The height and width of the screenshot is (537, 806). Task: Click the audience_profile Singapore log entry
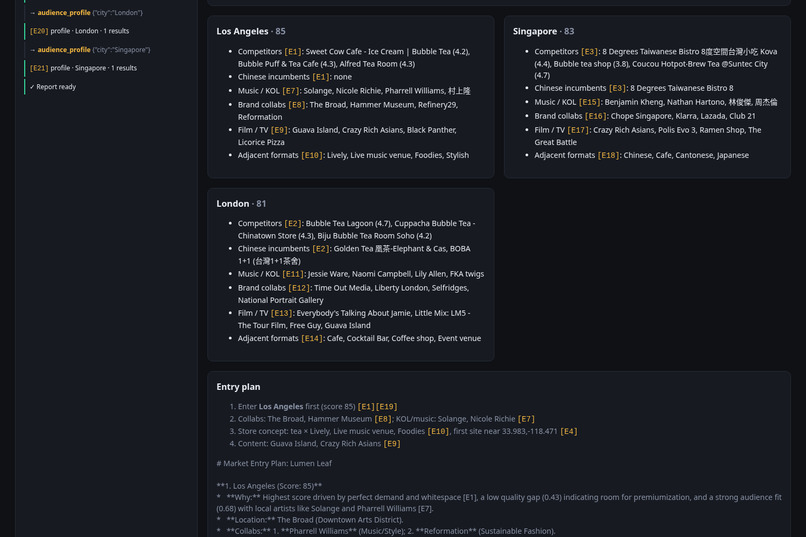pos(90,50)
